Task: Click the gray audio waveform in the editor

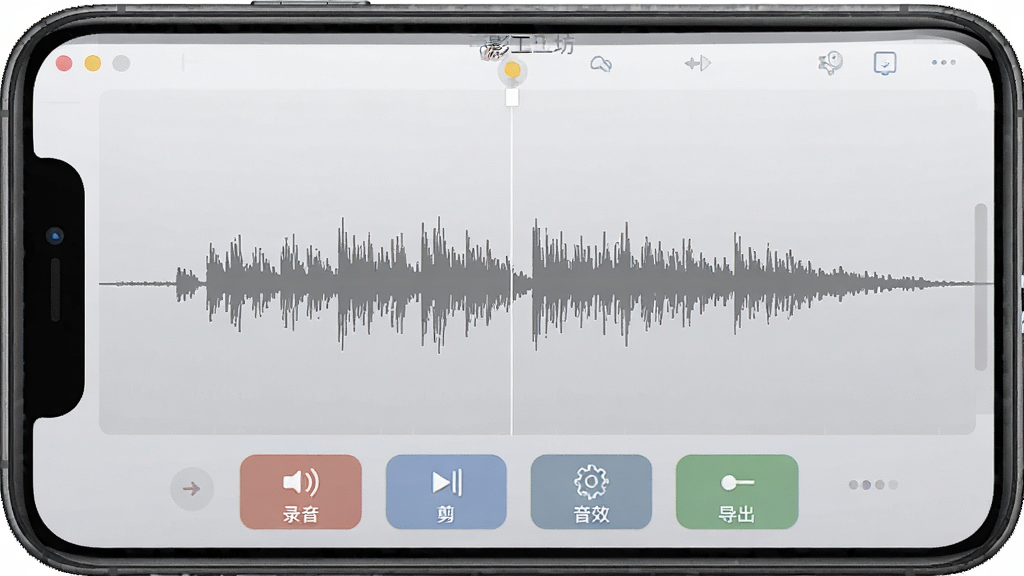Action: [x=545, y=284]
